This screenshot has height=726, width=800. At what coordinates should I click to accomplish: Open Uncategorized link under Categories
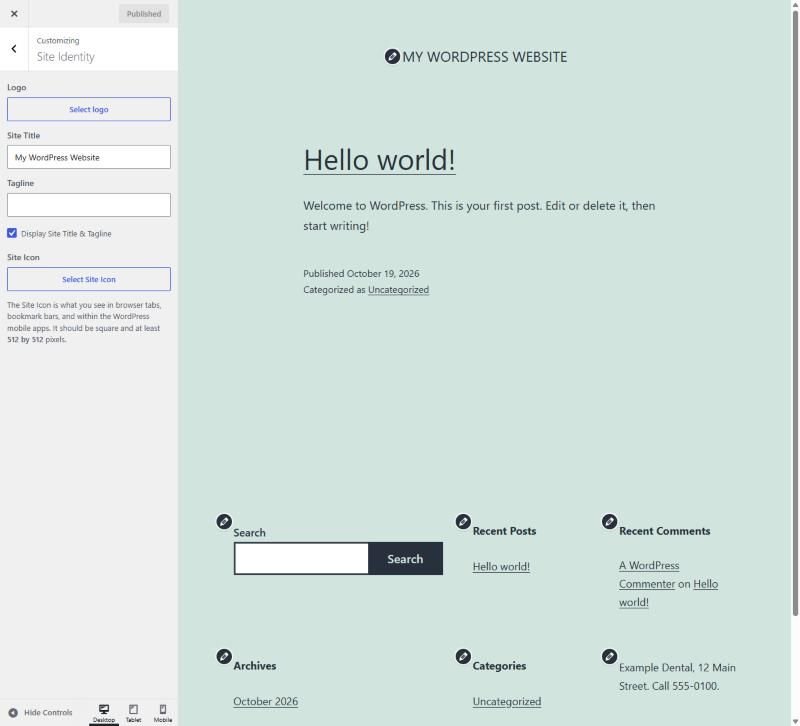pyautogui.click(x=507, y=702)
